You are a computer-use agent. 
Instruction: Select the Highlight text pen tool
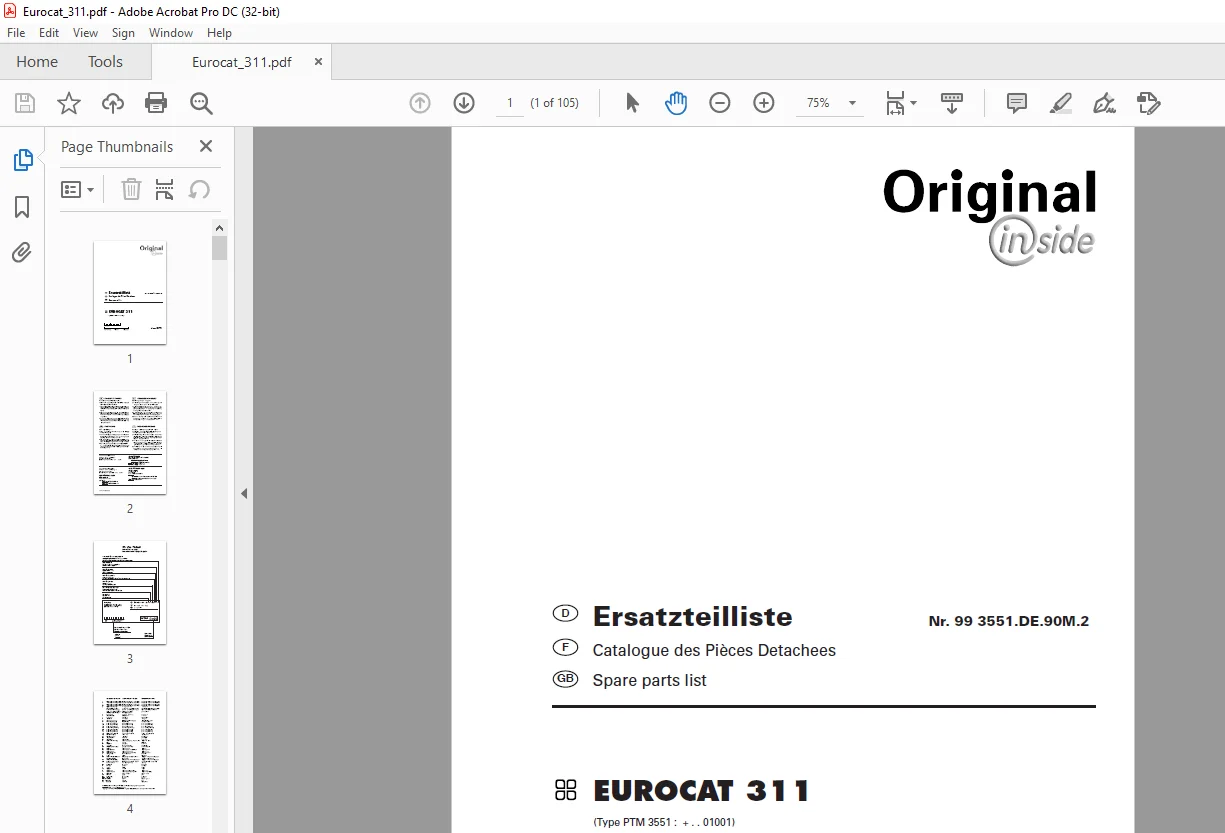click(x=1061, y=103)
